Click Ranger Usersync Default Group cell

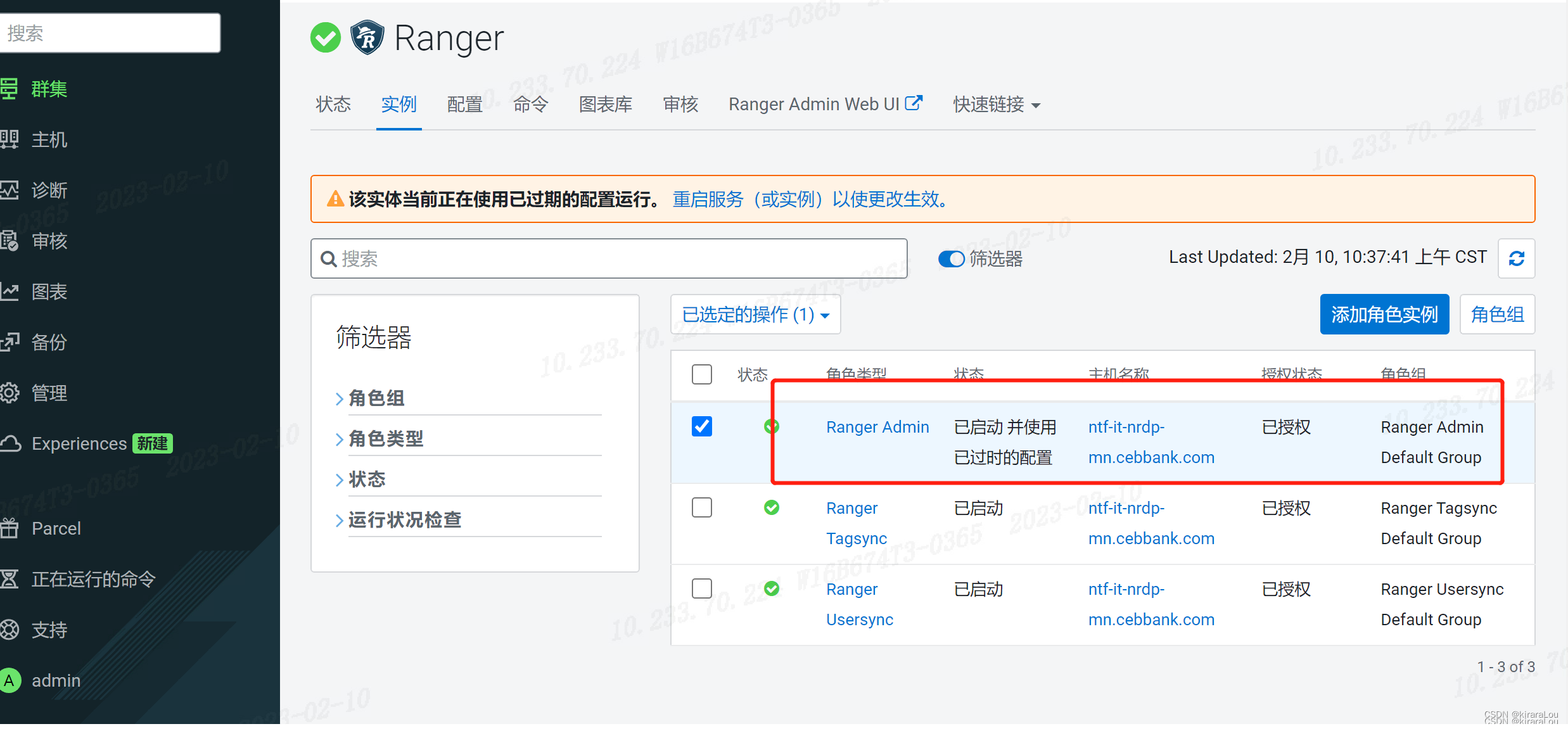tap(1442, 604)
